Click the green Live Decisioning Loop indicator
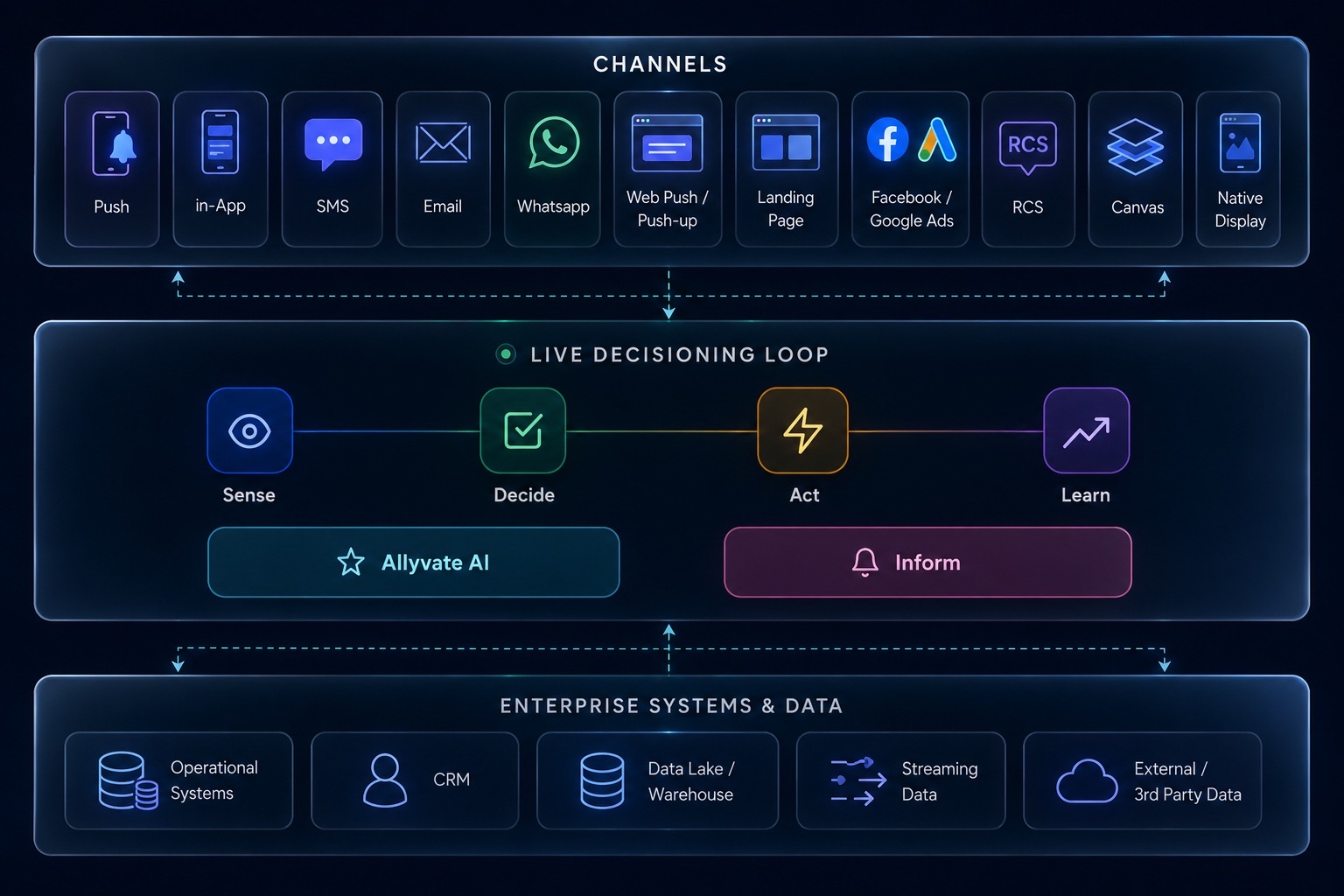The image size is (1344, 896). coord(506,354)
